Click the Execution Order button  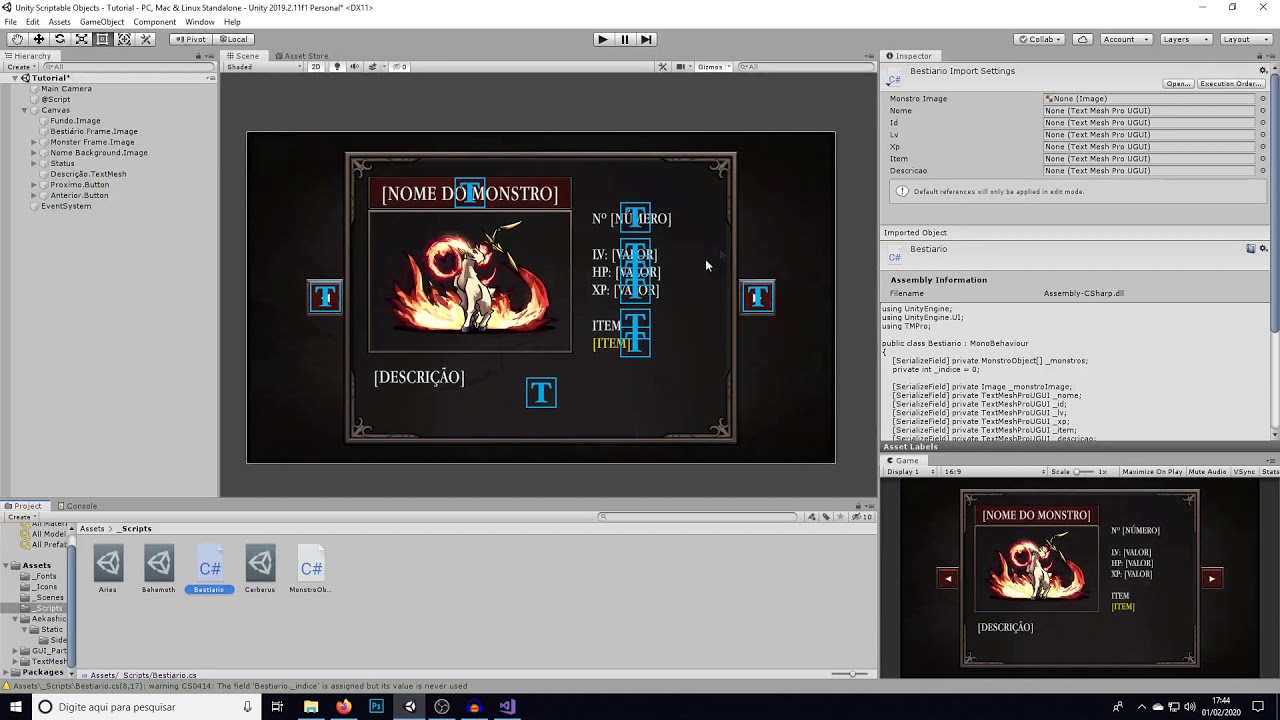click(x=1230, y=84)
